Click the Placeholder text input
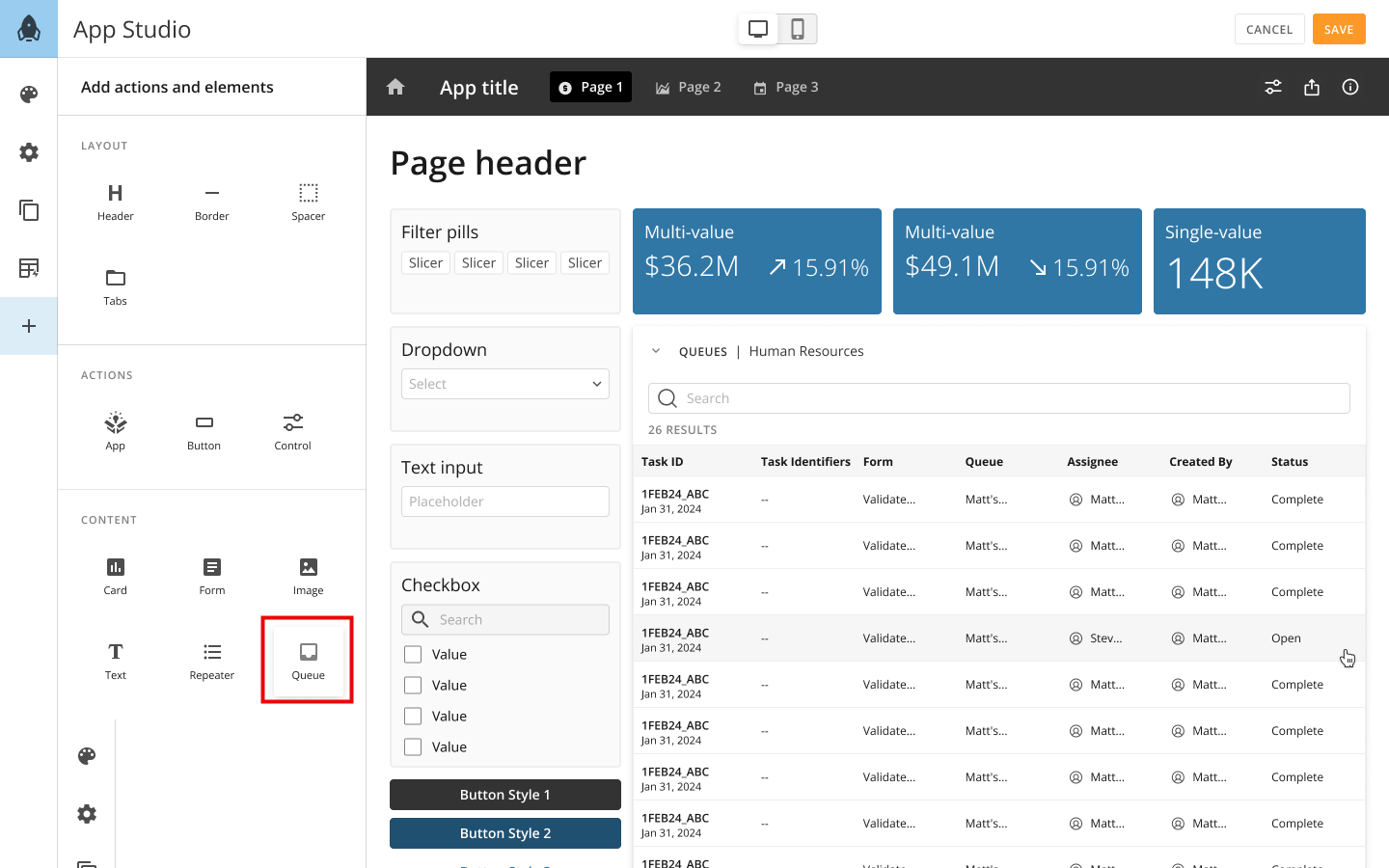This screenshot has height=868, width=1389. pos(505,502)
